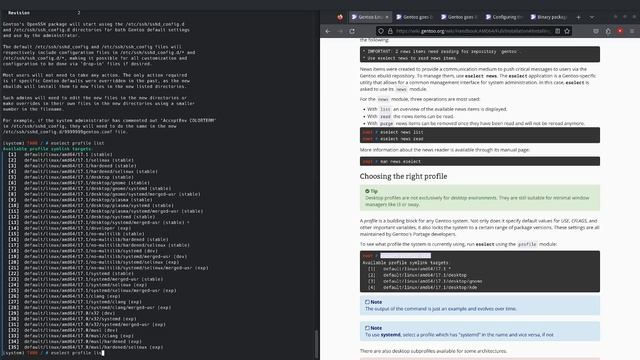Click inline code 'profile' in the paragraph
The image size is (640, 360).
527,244
